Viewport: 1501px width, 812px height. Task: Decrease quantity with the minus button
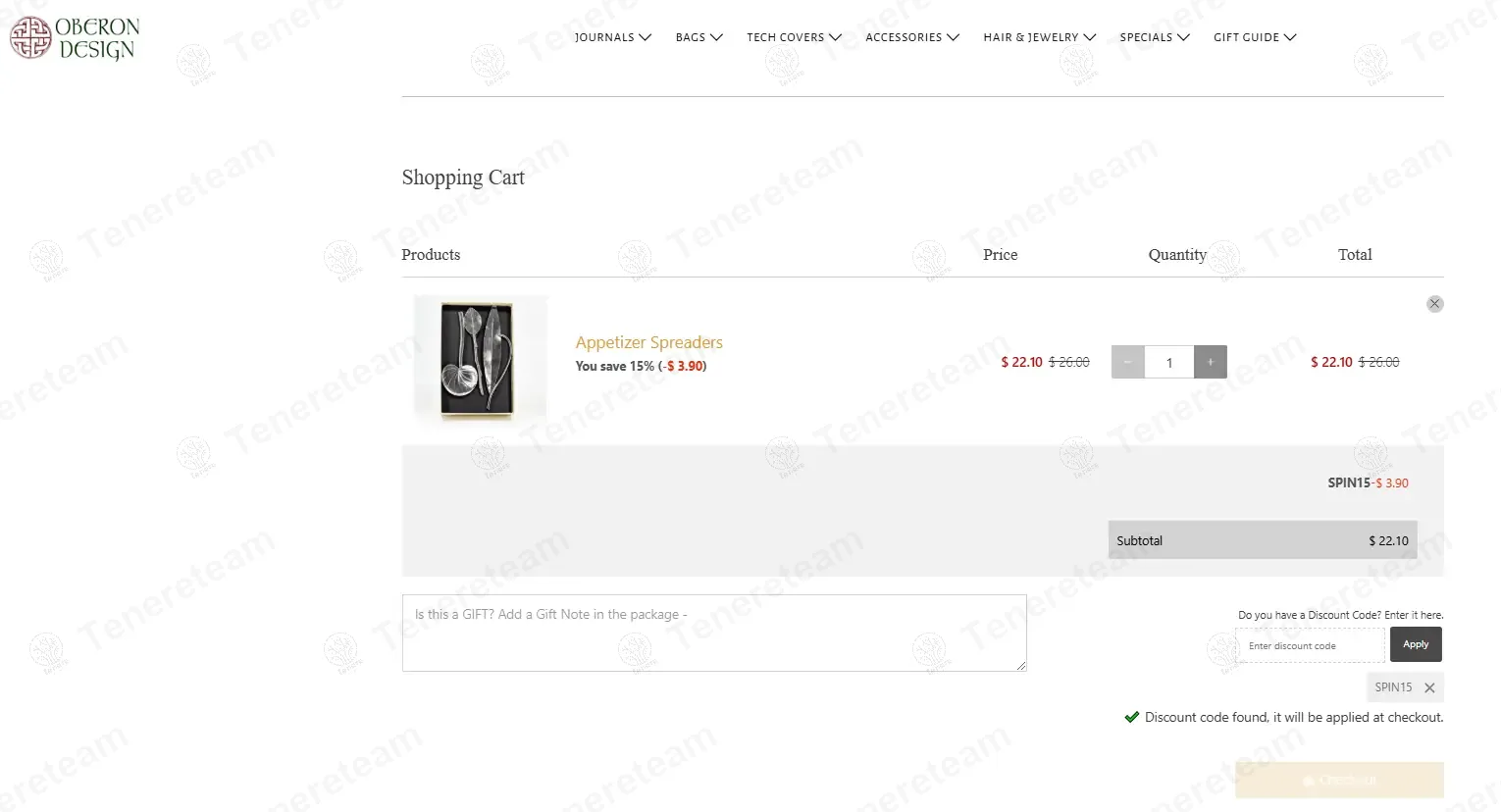pyautogui.click(x=1128, y=362)
